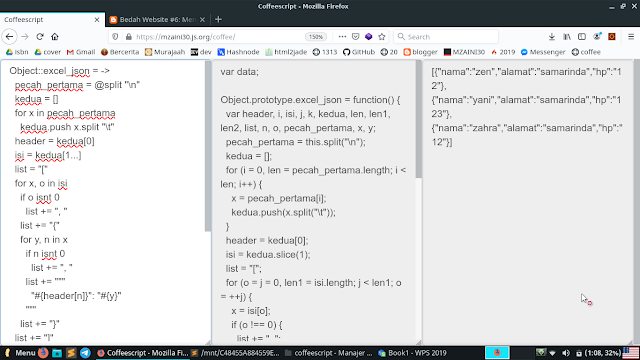Switch to the Bedah Website #6 tab
This screenshot has height=360, width=640.
click(158, 20)
